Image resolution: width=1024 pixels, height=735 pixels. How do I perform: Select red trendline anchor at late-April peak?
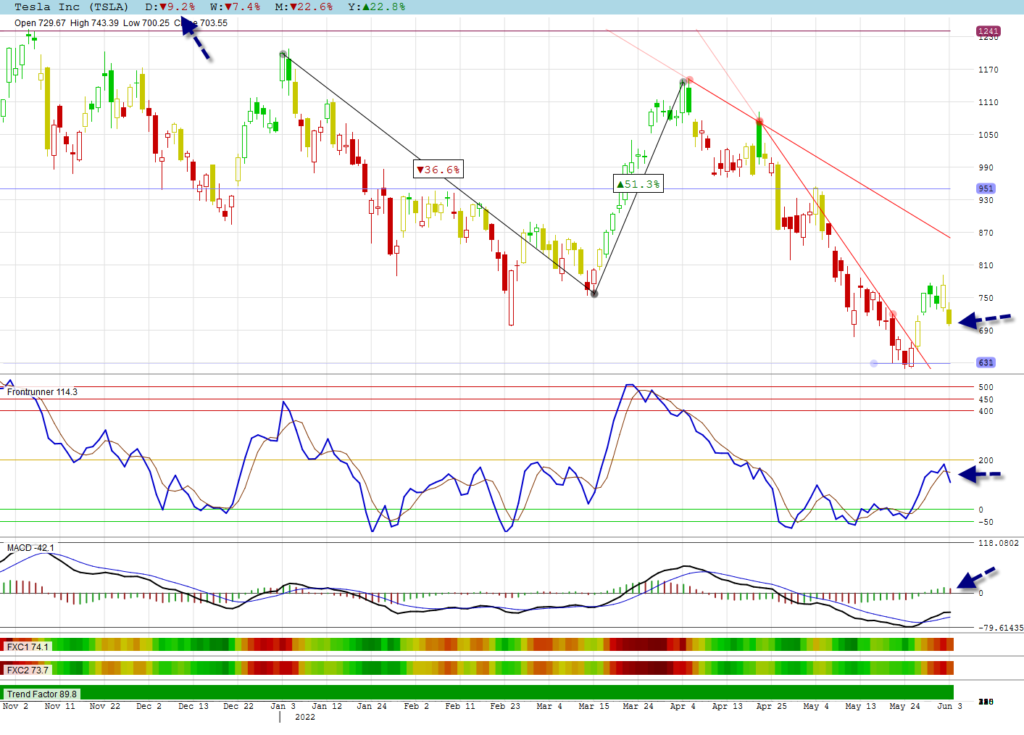coord(760,122)
